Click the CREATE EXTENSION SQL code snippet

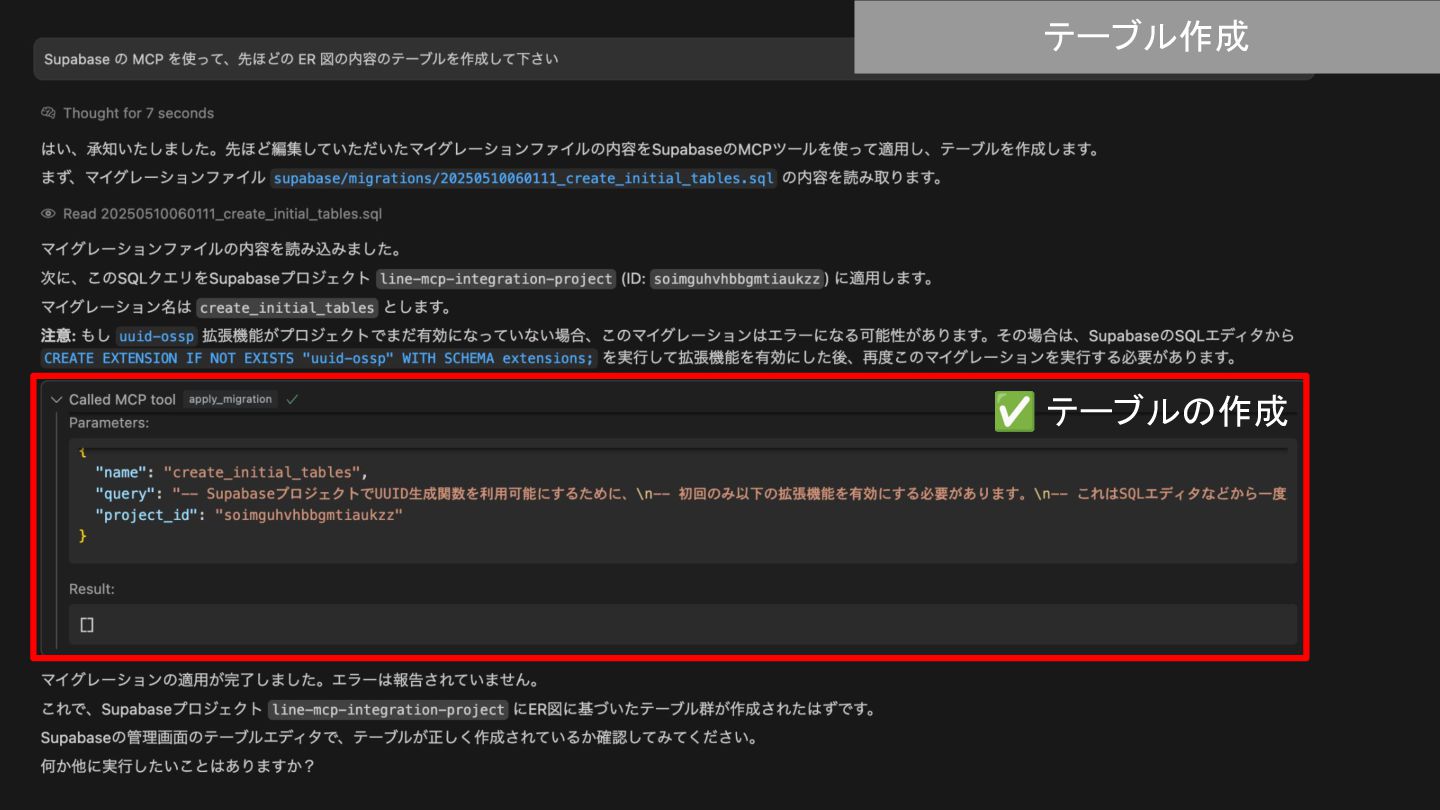pos(319,358)
